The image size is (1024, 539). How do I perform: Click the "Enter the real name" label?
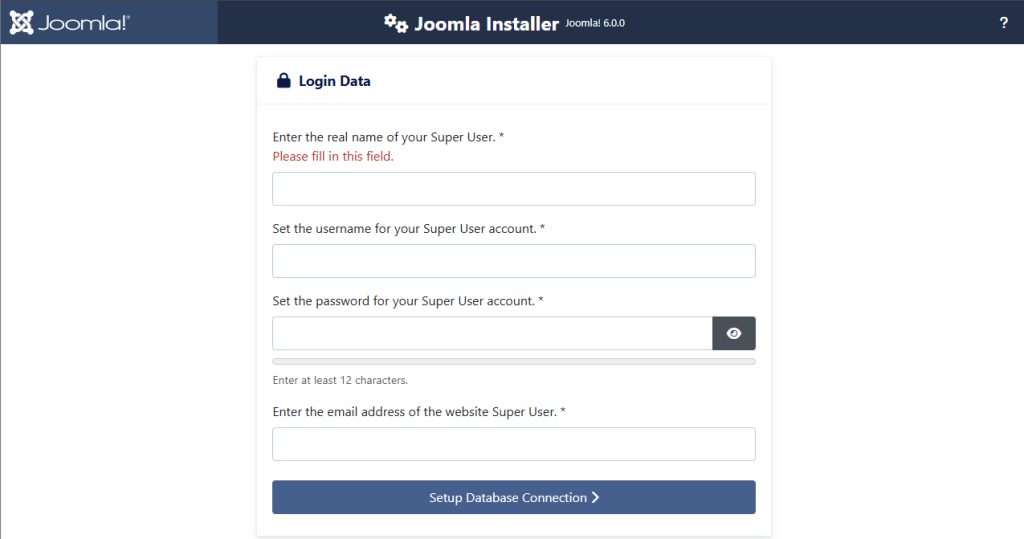[x=388, y=137]
